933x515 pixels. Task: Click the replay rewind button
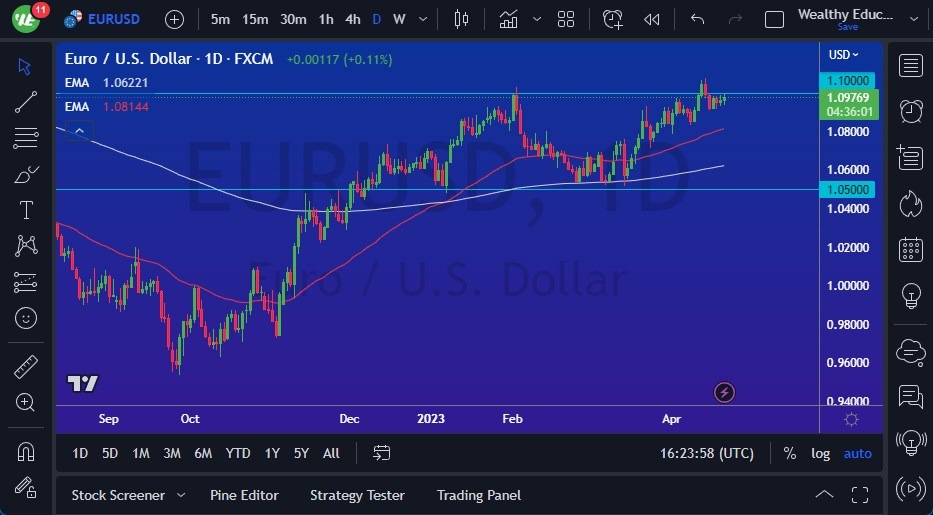[x=652, y=19]
